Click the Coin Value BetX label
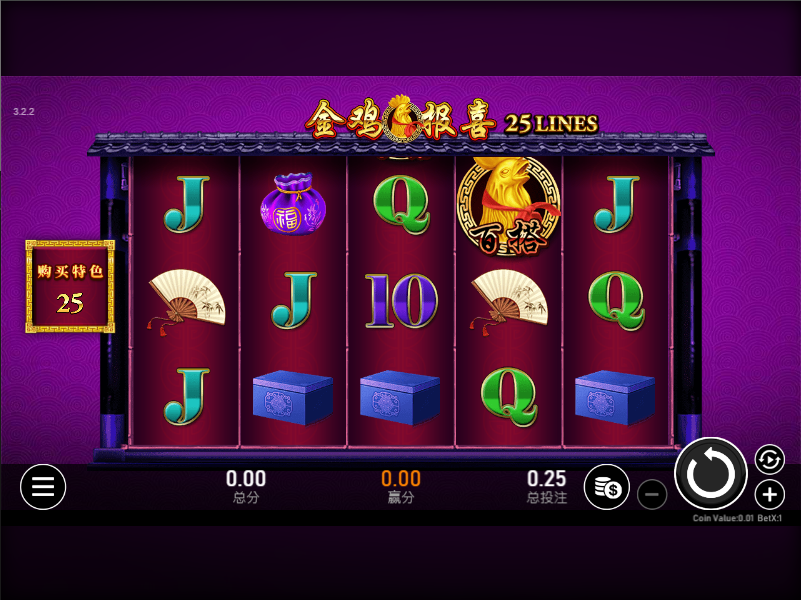Image resolution: width=801 pixels, height=600 pixels. [x=737, y=518]
